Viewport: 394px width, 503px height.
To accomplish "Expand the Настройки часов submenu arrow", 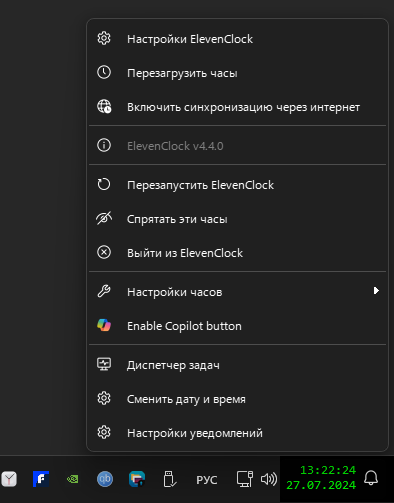I will tap(376, 291).
